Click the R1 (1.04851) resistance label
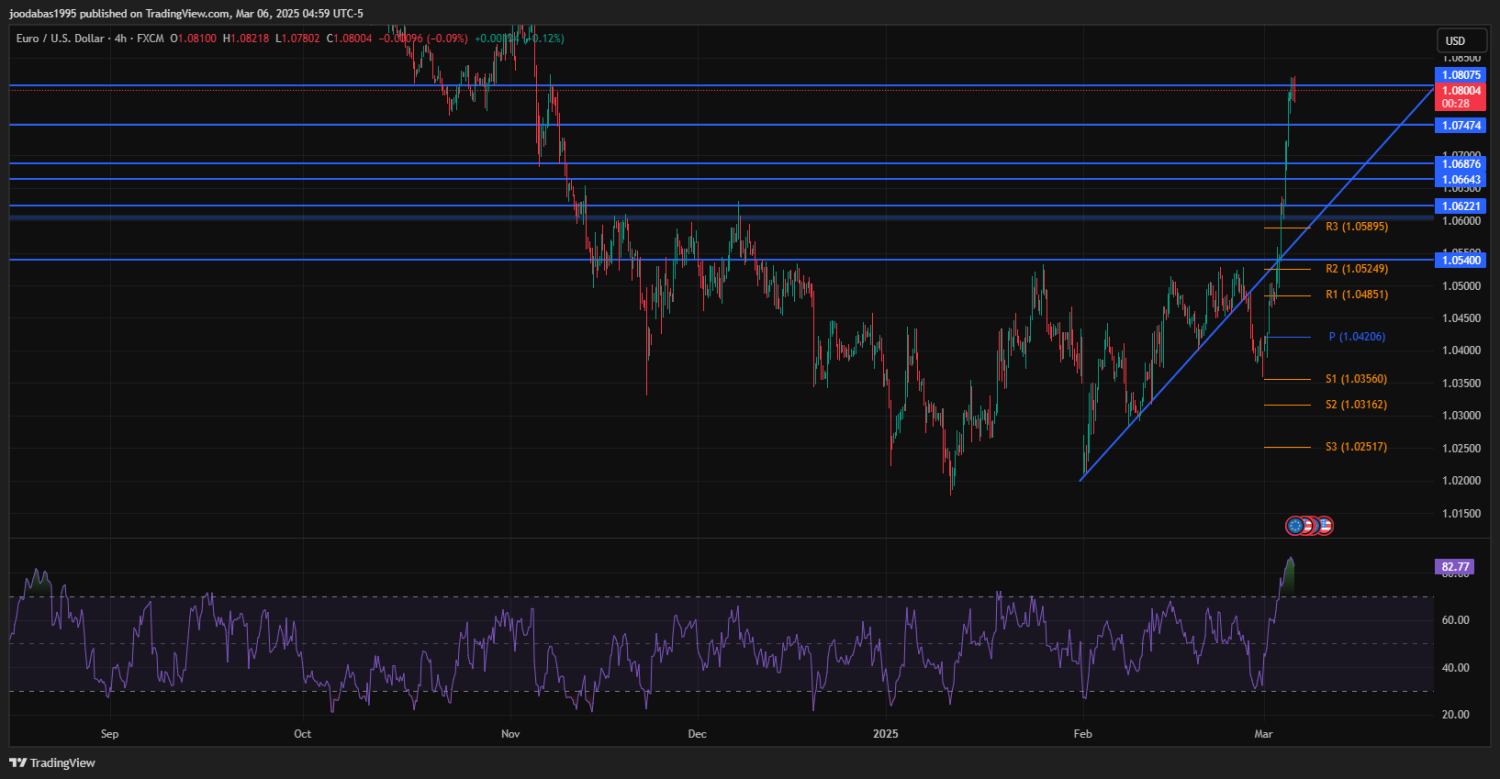 [x=1356, y=295]
